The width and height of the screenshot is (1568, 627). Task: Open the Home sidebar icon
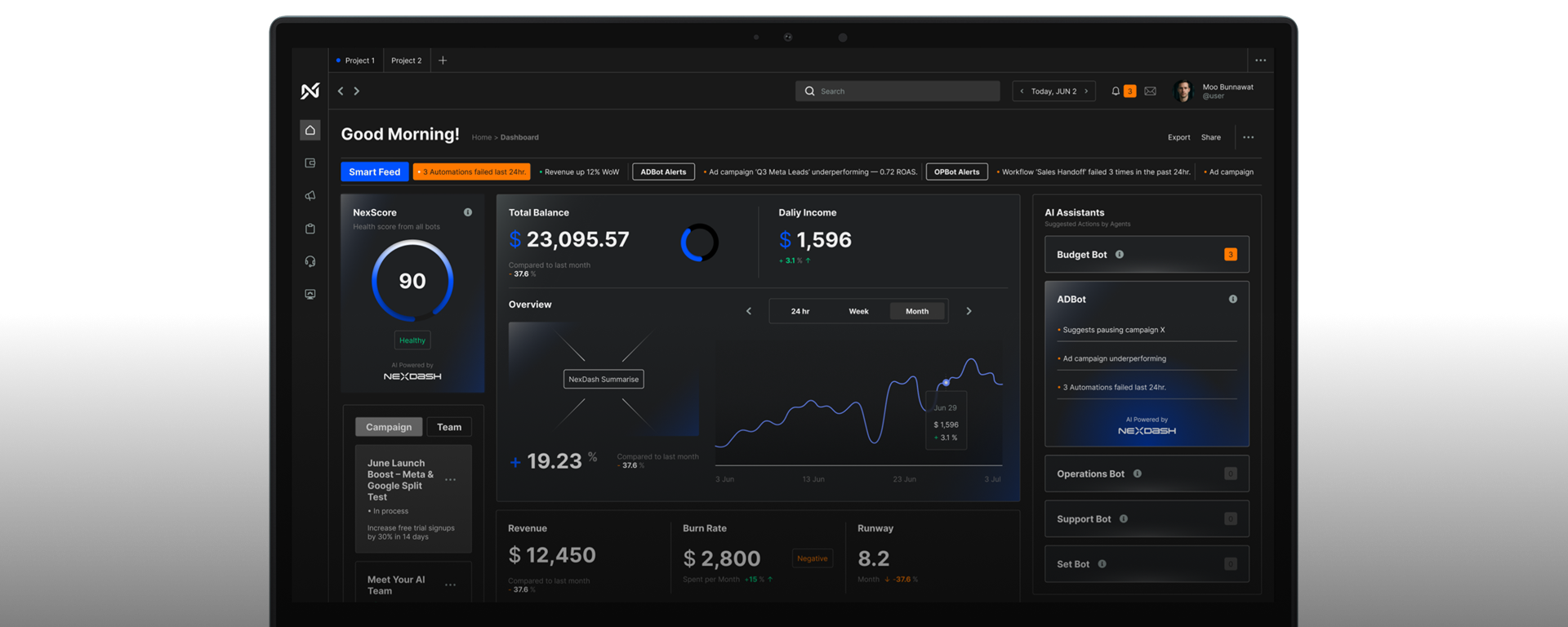[x=310, y=131]
